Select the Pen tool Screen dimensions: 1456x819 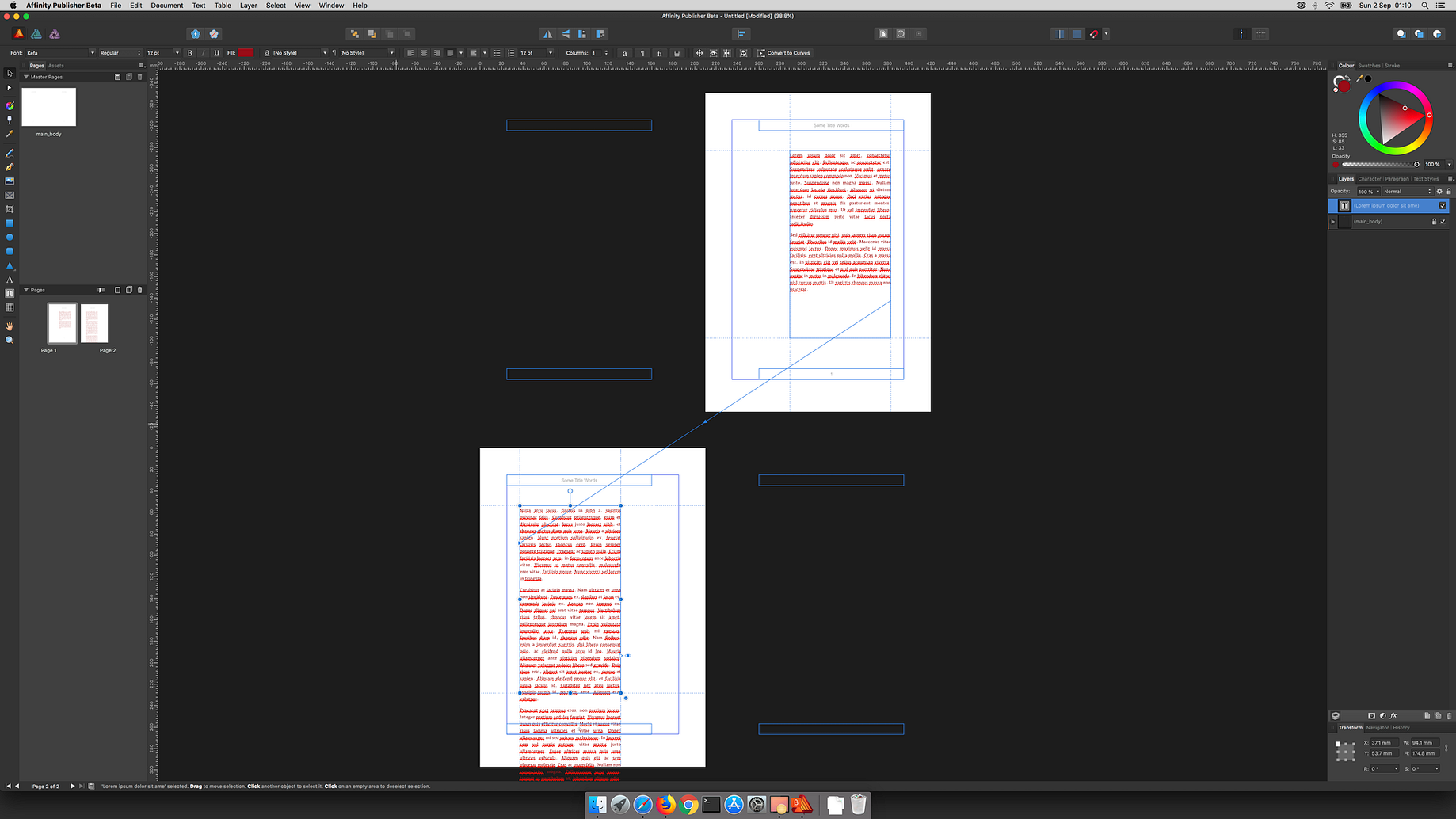point(10,167)
